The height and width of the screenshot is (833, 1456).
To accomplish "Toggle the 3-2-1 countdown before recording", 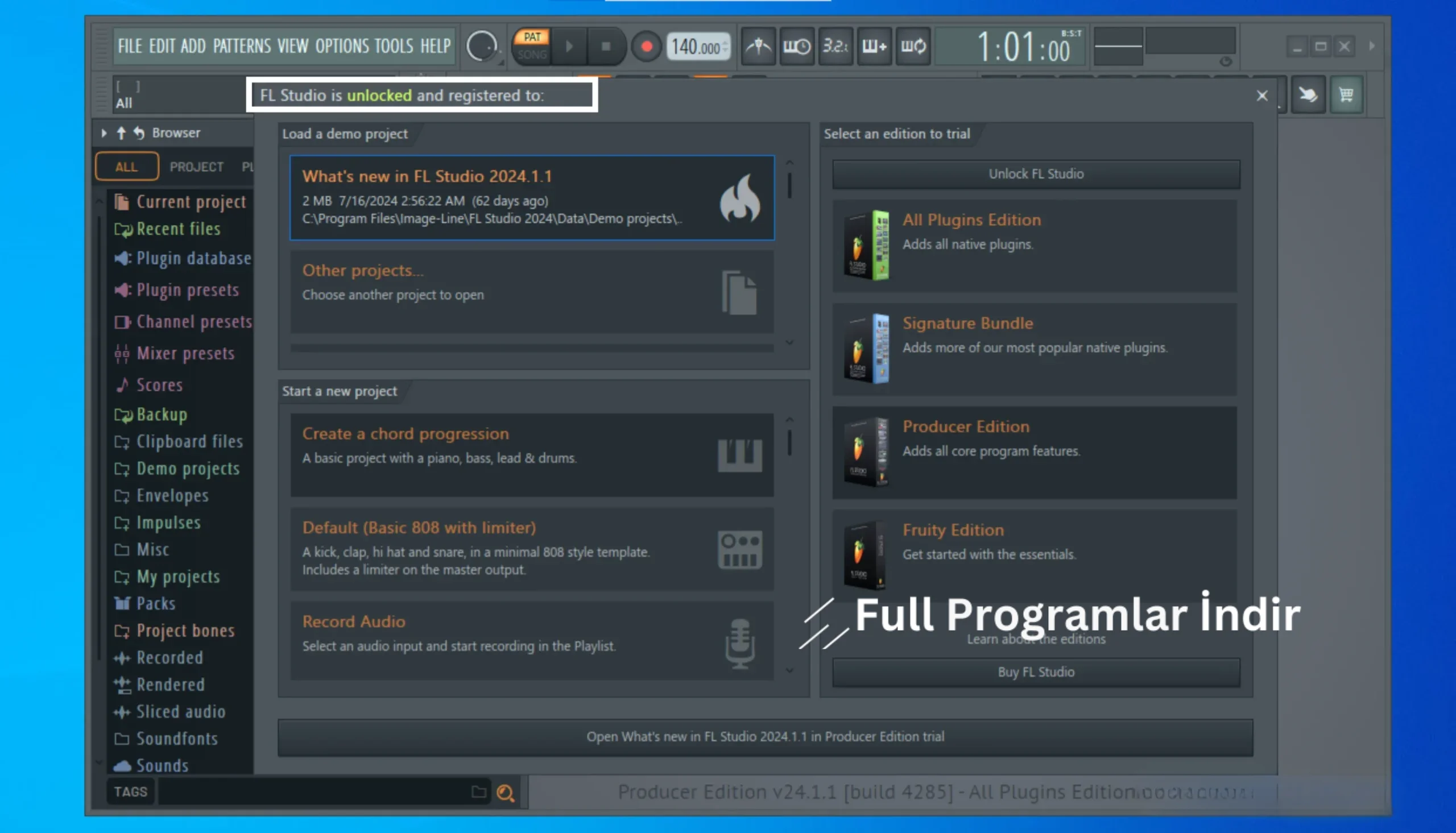I will point(835,45).
